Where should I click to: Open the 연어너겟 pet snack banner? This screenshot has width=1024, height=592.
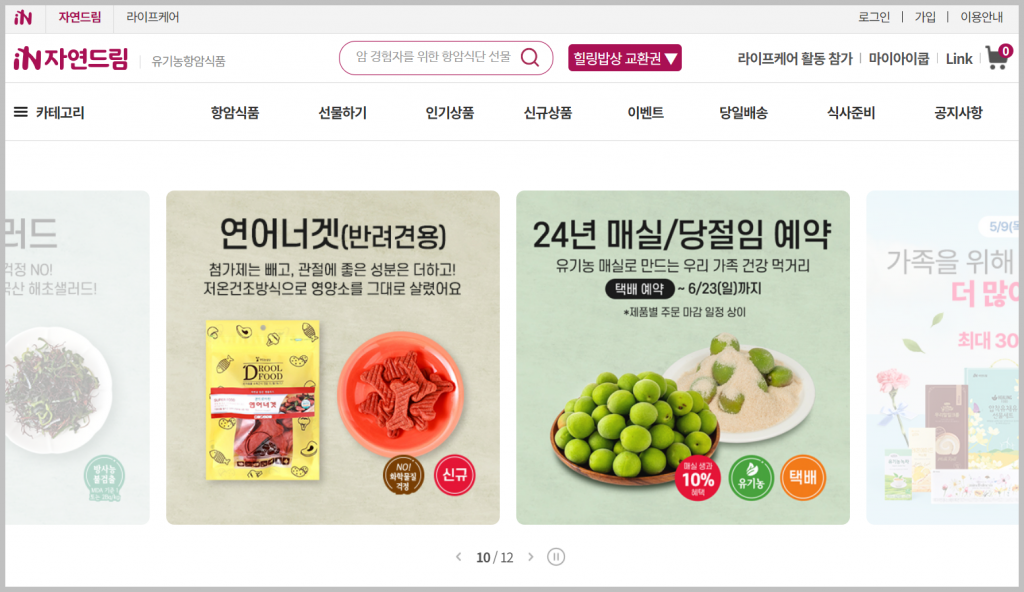click(x=333, y=357)
